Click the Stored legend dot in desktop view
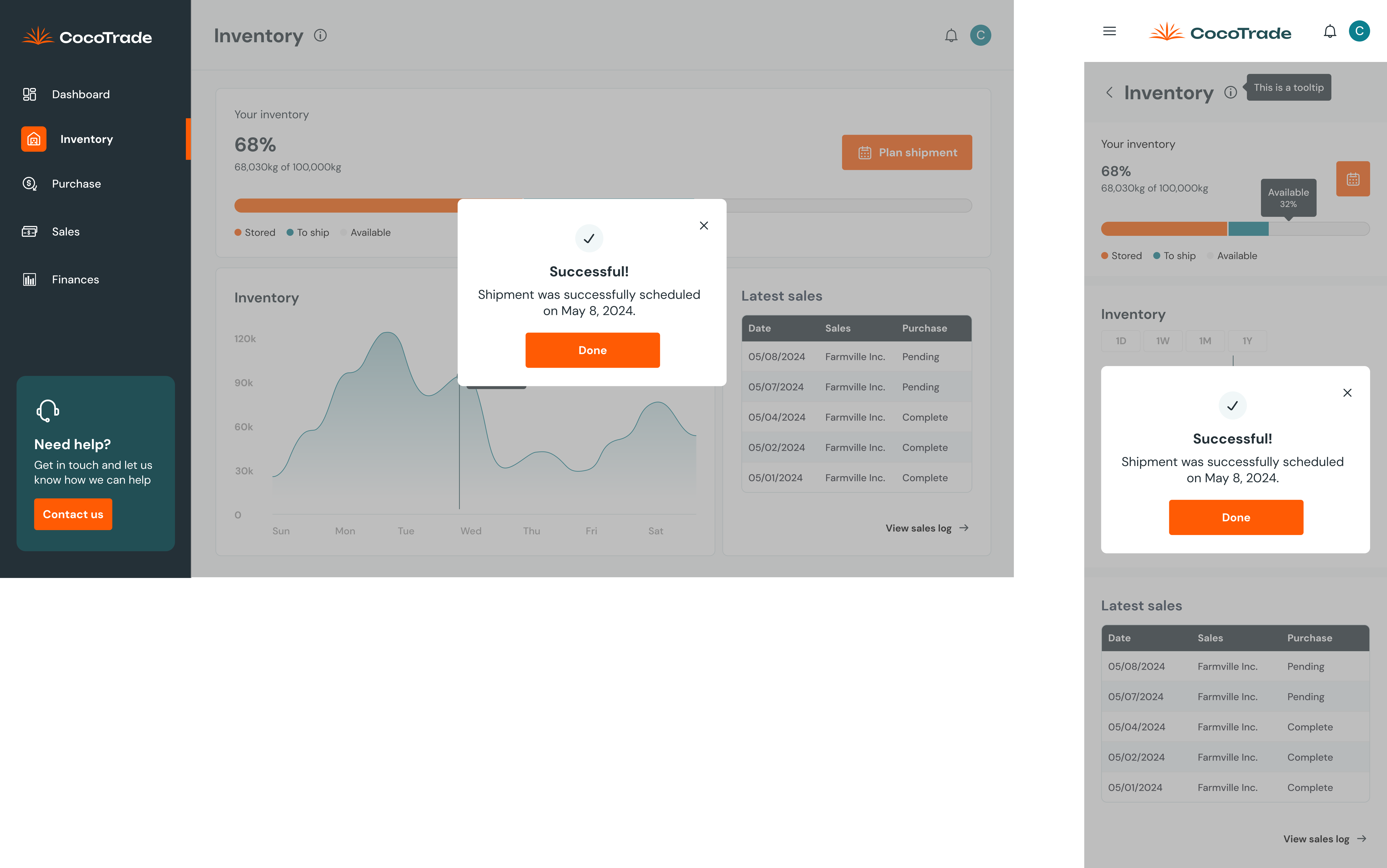 (238, 233)
